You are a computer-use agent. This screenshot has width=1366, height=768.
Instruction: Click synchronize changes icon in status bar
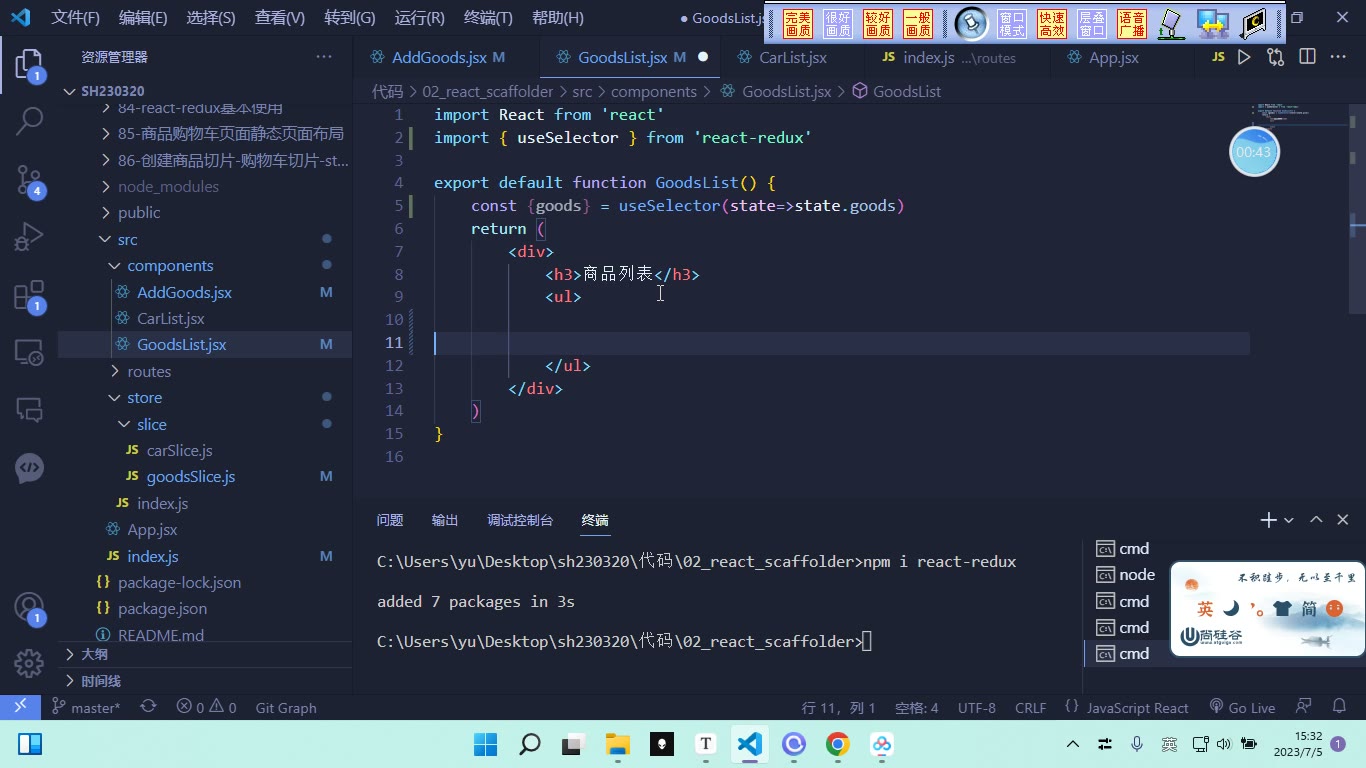click(x=148, y=707)
